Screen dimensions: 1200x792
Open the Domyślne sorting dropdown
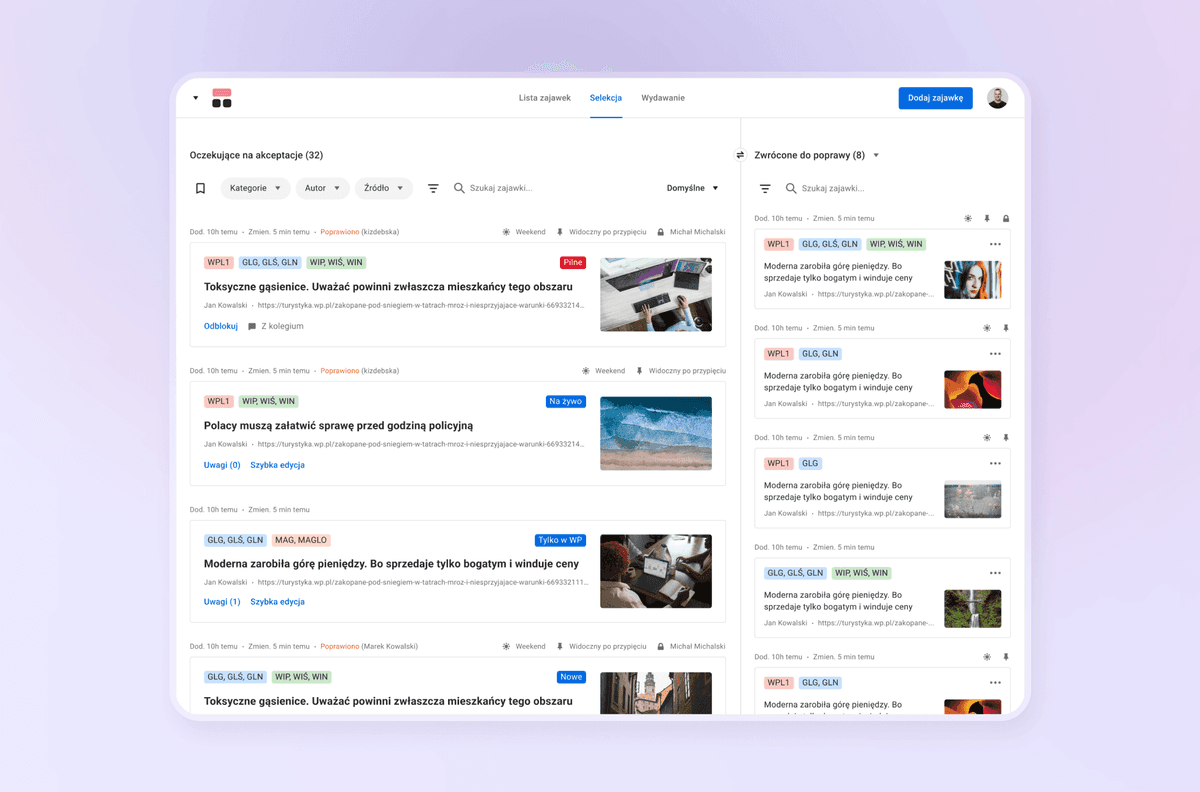(693, 188)
